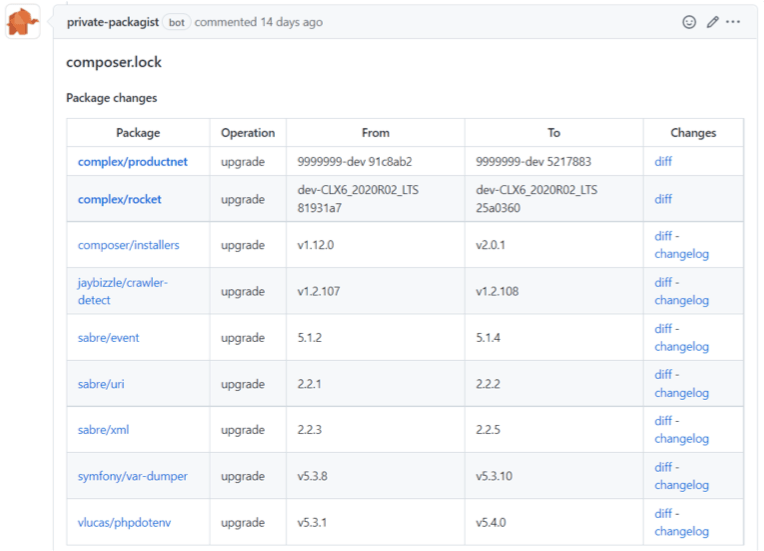This screenshot has height=551, width=764.
Task: Open changelog for sabre/xml
Action: [682, 438]
